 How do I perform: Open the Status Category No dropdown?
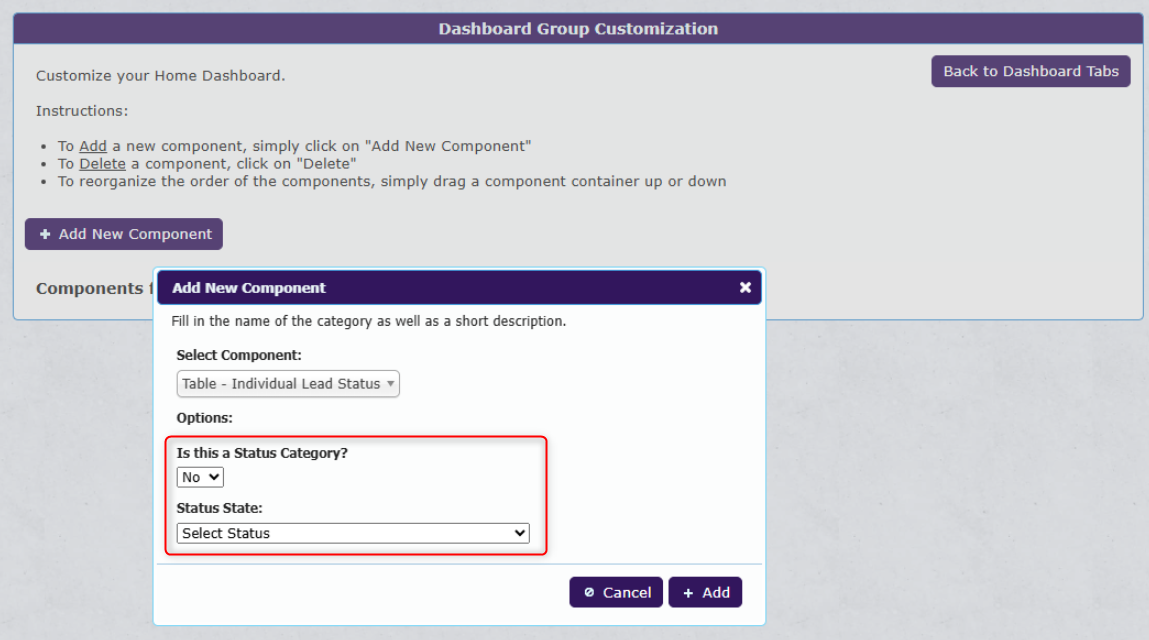(200, 477)
